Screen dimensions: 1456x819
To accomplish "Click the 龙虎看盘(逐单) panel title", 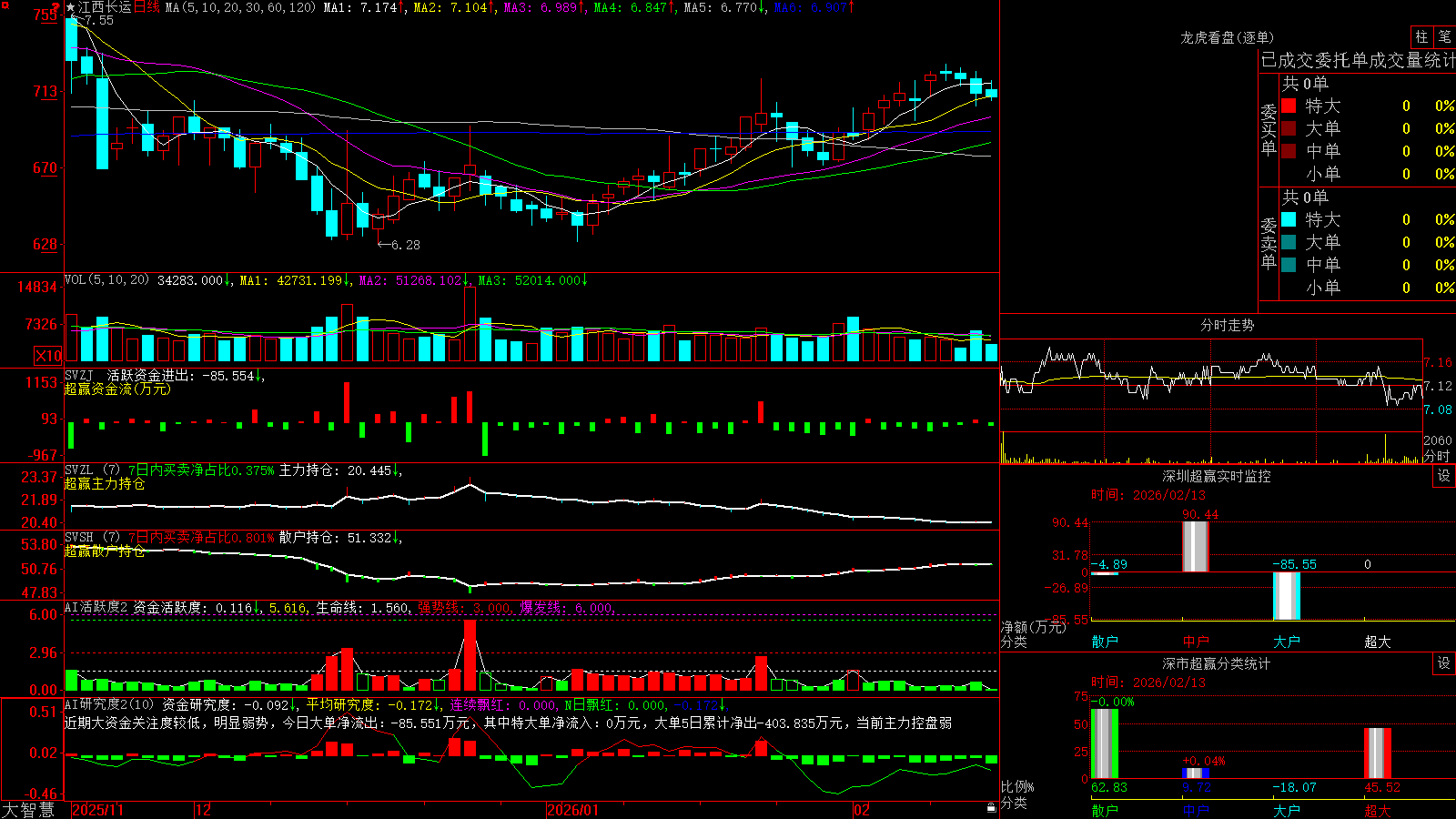I will (1227, 37).
